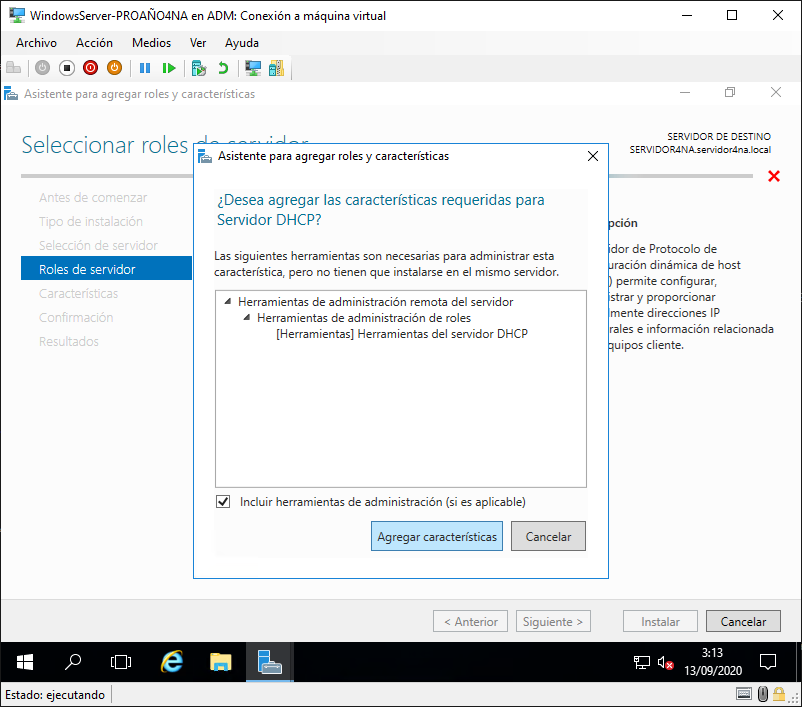Click Estado: ejecutando status text

click(55, 694)
